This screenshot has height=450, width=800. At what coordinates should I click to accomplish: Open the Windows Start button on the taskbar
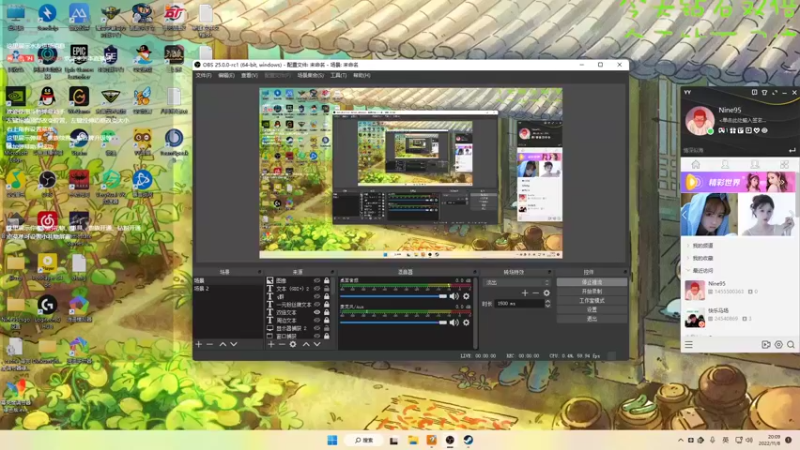pos(332,440)
